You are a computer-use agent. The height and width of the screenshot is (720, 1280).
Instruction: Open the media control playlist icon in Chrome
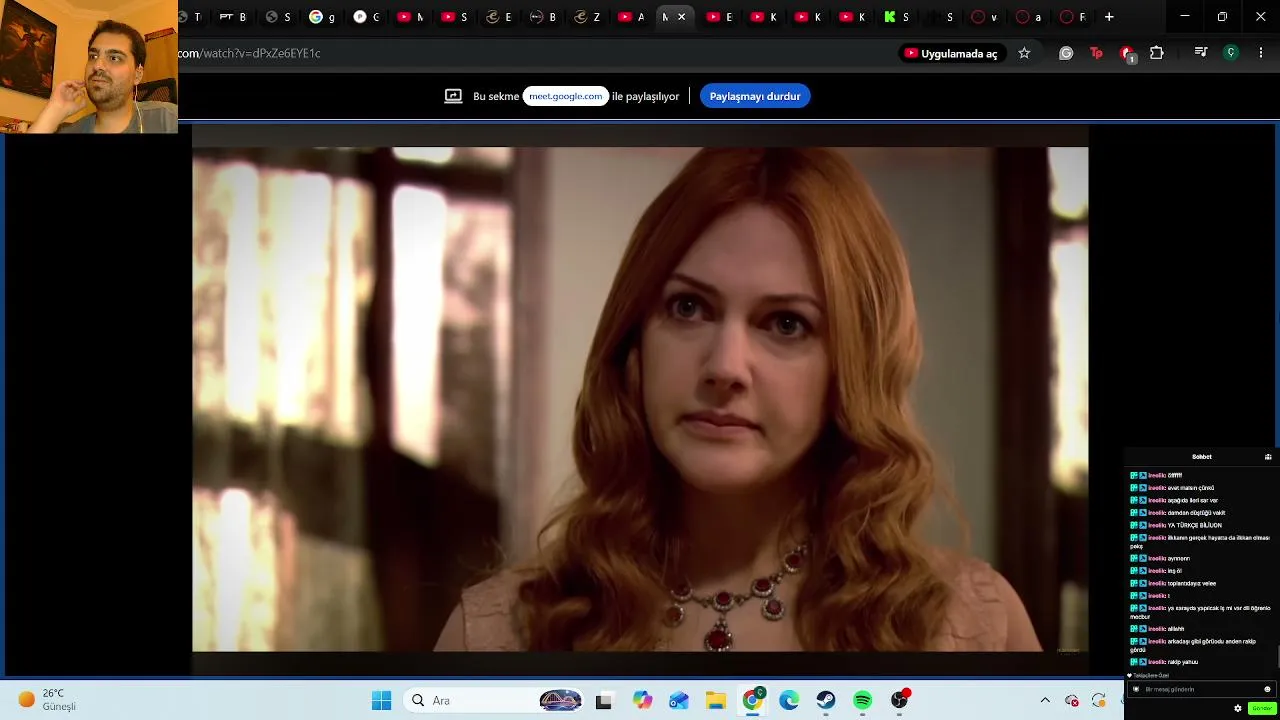pyautogui.click(x=1201, y=53)
